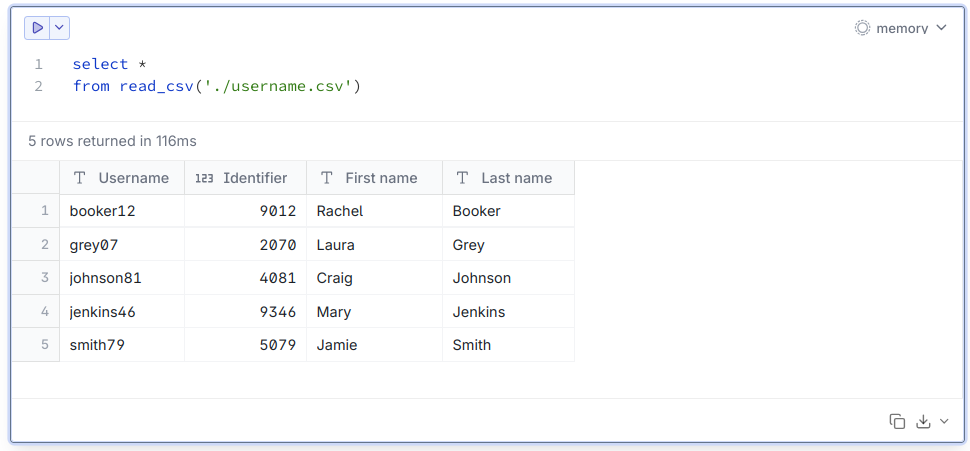Expand the download options chevron

click(944, 421)
